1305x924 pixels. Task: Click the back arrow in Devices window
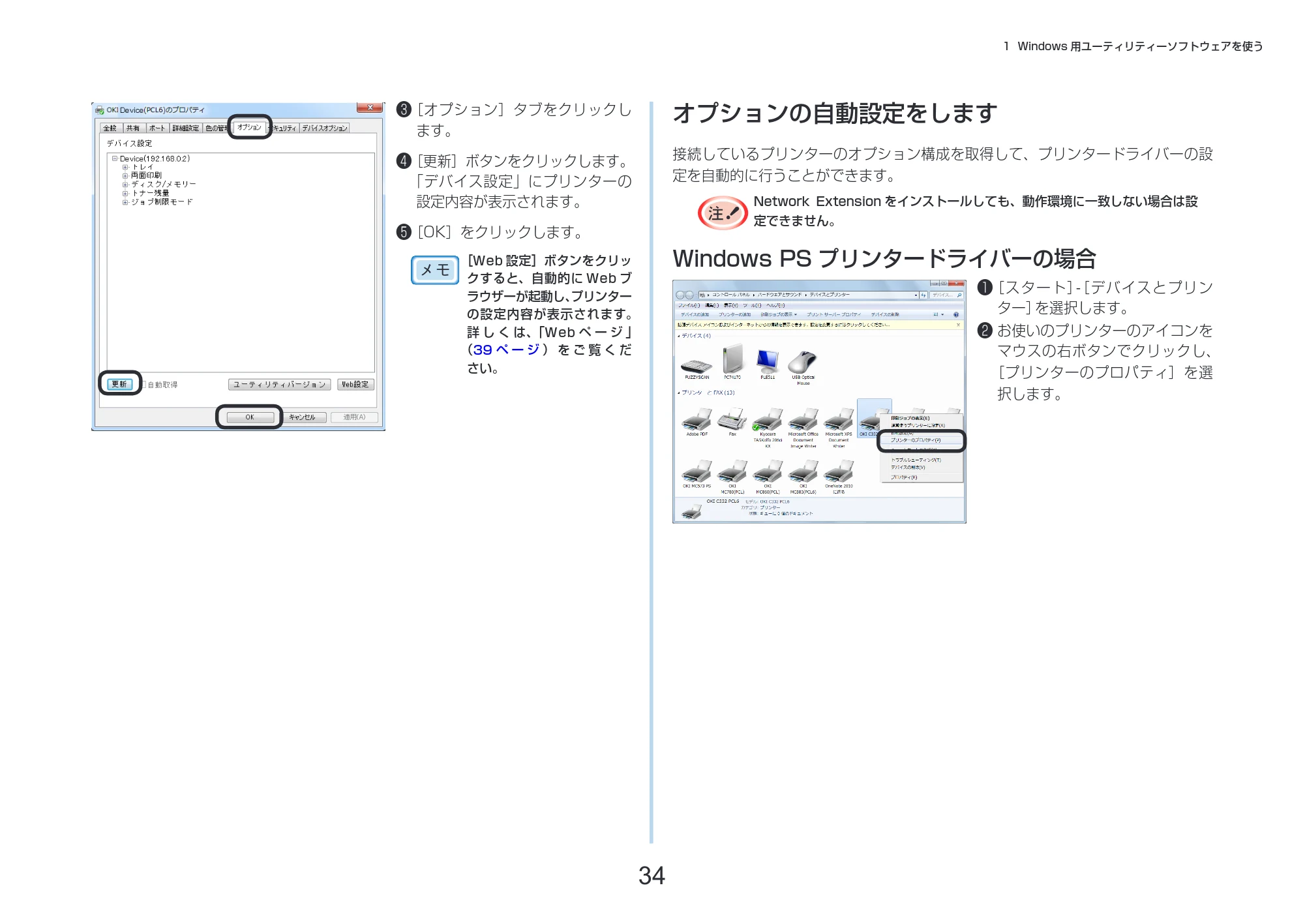680,295
